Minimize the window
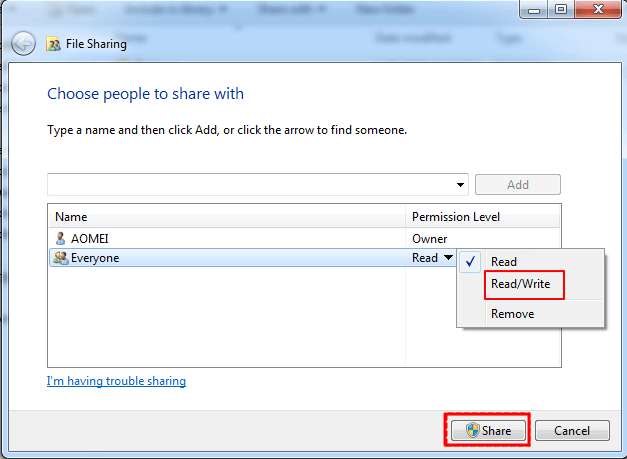Screen dimensions: 627x459 [531, 9]
